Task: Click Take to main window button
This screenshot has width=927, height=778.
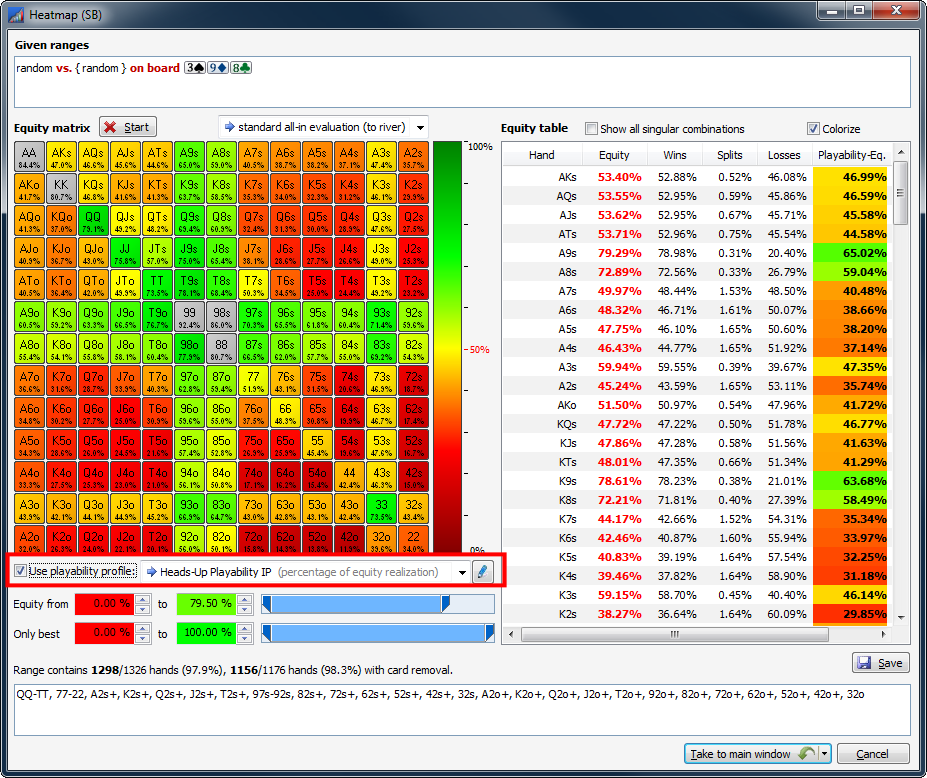Action: [751, 754]
